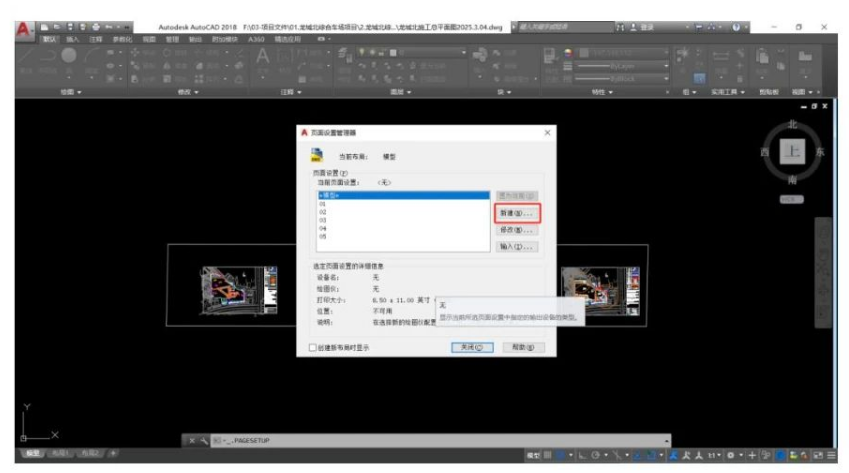Click the ViewCube top face
Viewport: 849px width, 473px height.
point(792,151)
